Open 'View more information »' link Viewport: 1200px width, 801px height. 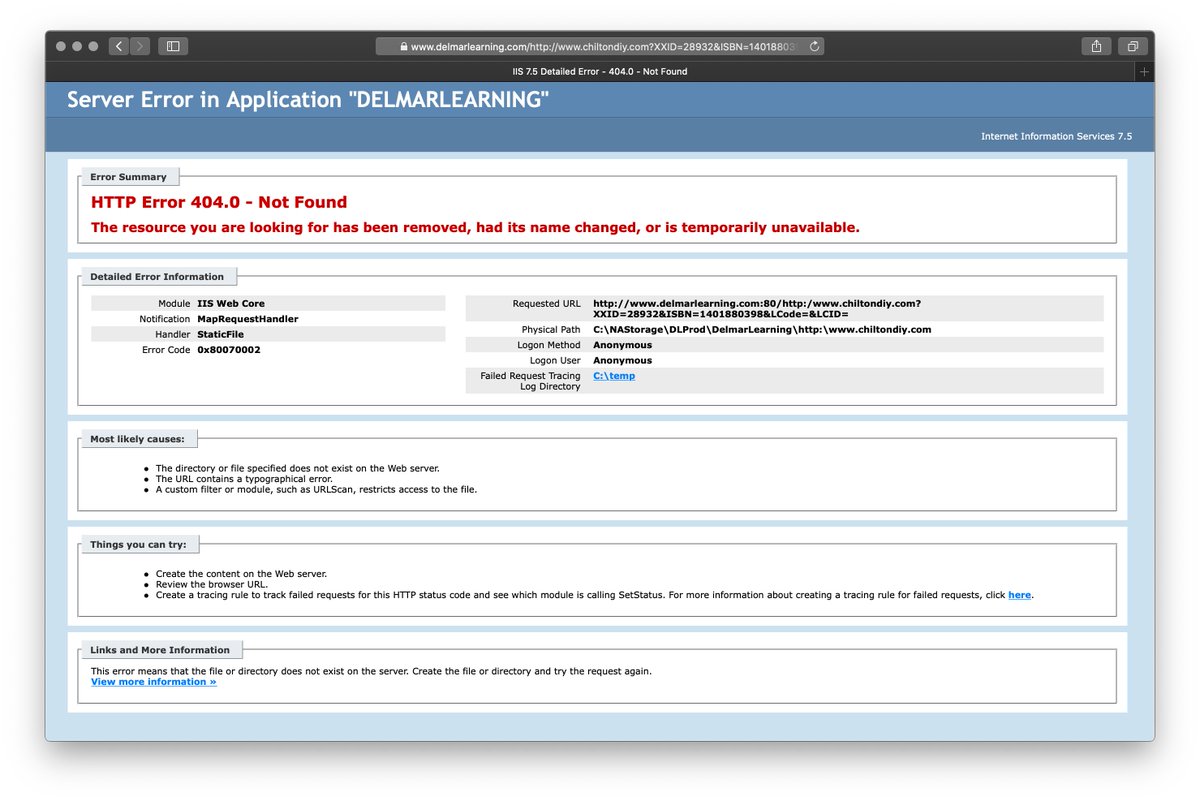[153, 682]
